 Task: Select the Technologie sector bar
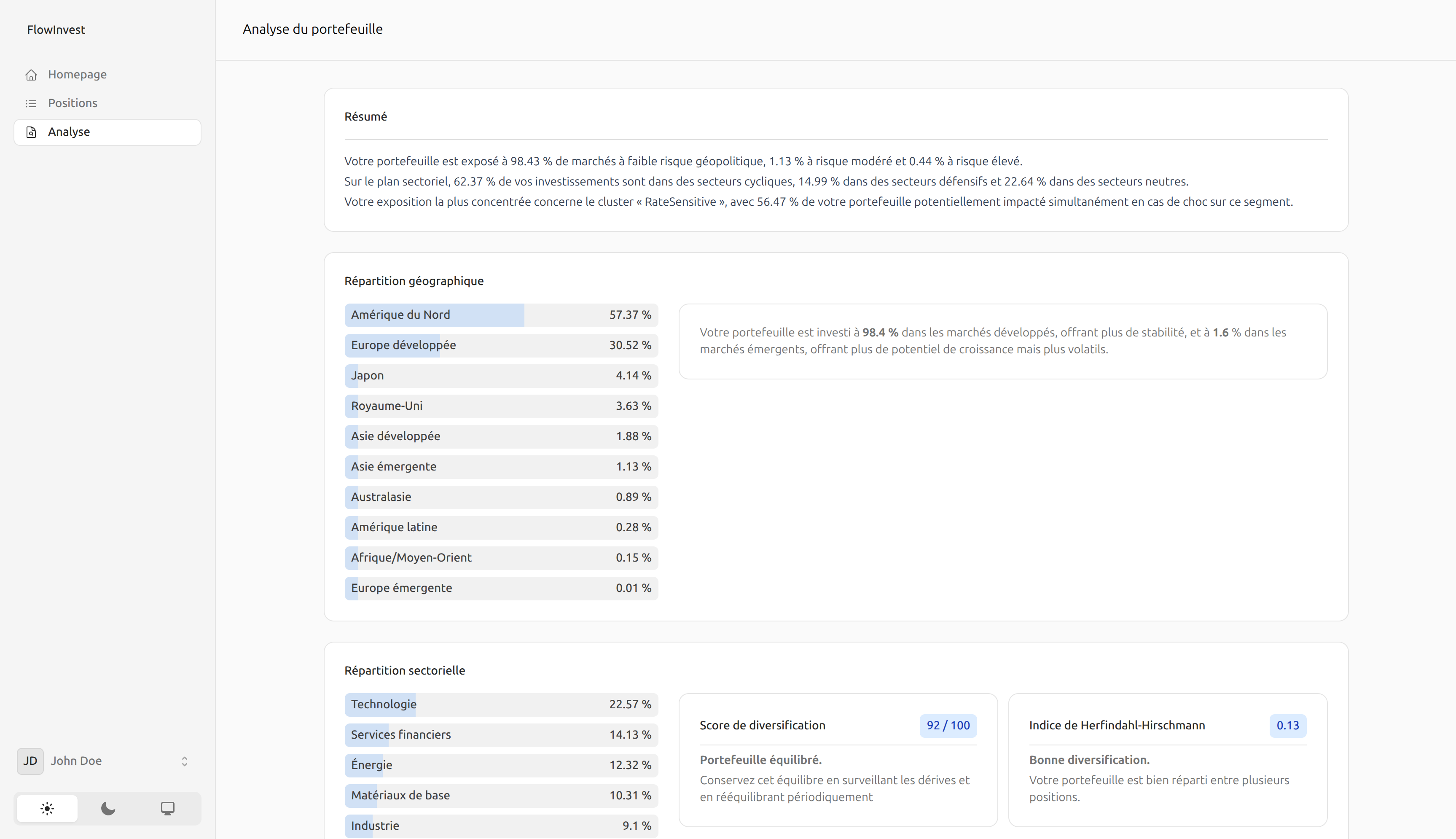501,705
